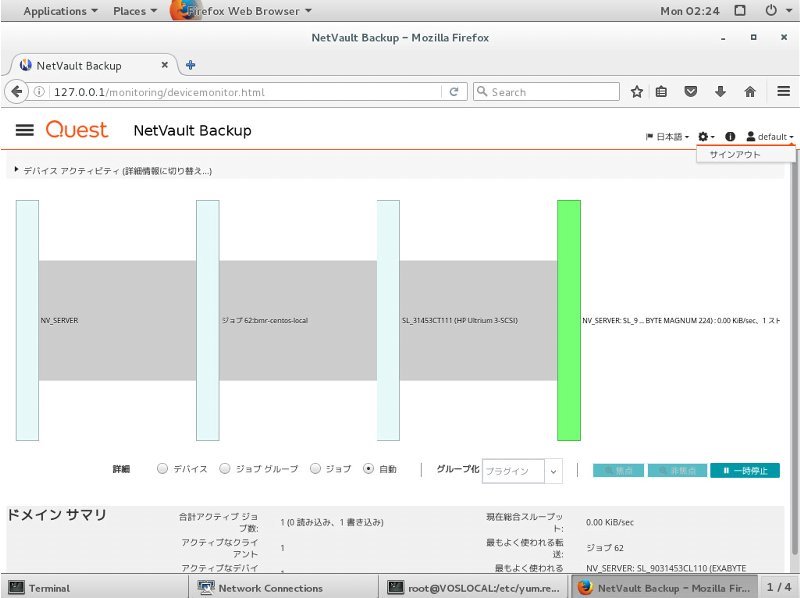
Task: Click the 1 / 4 workspace switcher
Action: 779,587
